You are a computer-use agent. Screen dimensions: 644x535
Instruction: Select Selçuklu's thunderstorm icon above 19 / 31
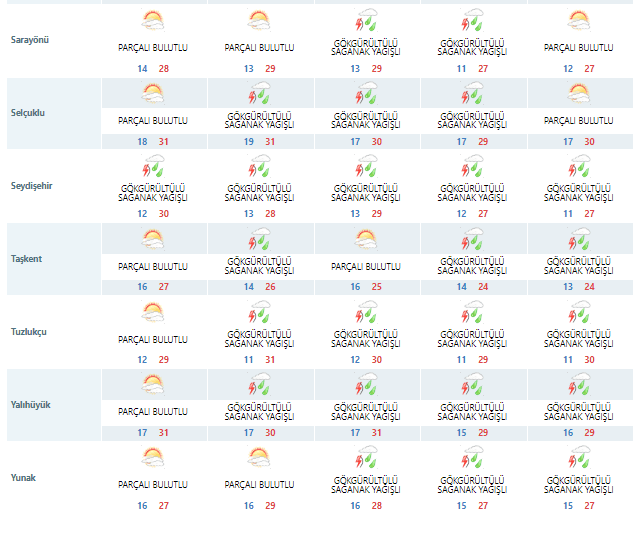[259, 94]
